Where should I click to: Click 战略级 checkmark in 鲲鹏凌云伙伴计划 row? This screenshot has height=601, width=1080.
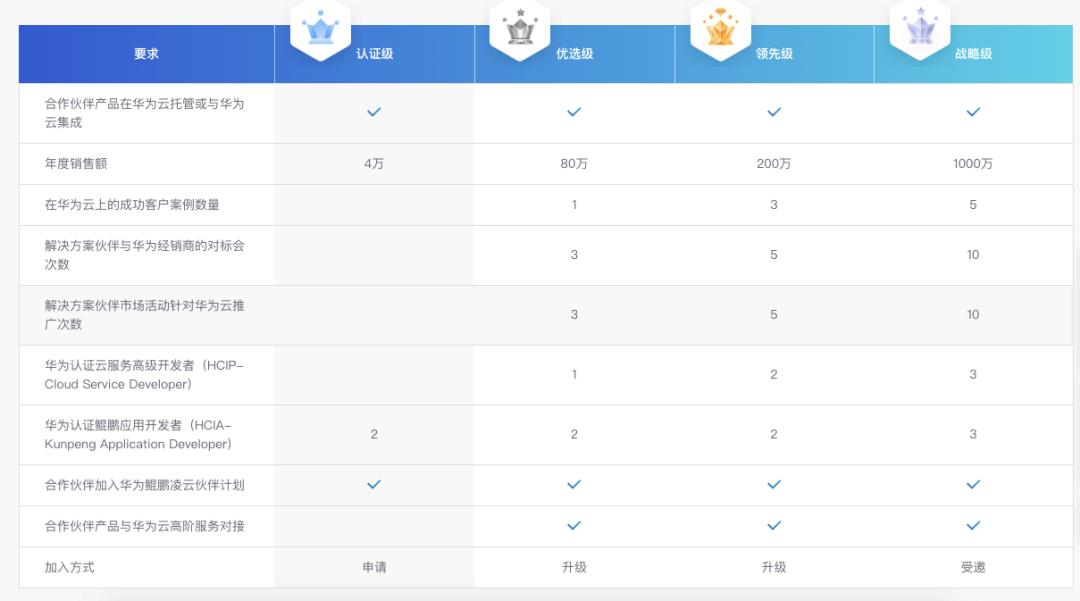tap(973, 485)
